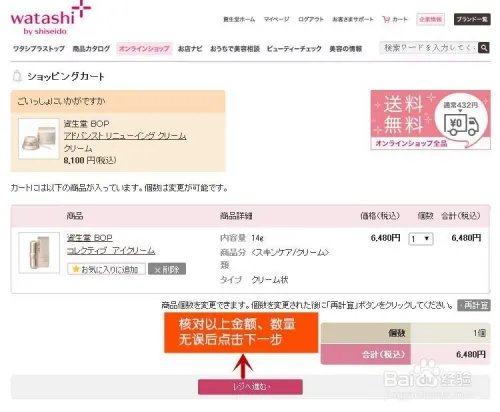
Task: Click the shopping bag icon beside ショッピングカート
Action: [17, 76]
